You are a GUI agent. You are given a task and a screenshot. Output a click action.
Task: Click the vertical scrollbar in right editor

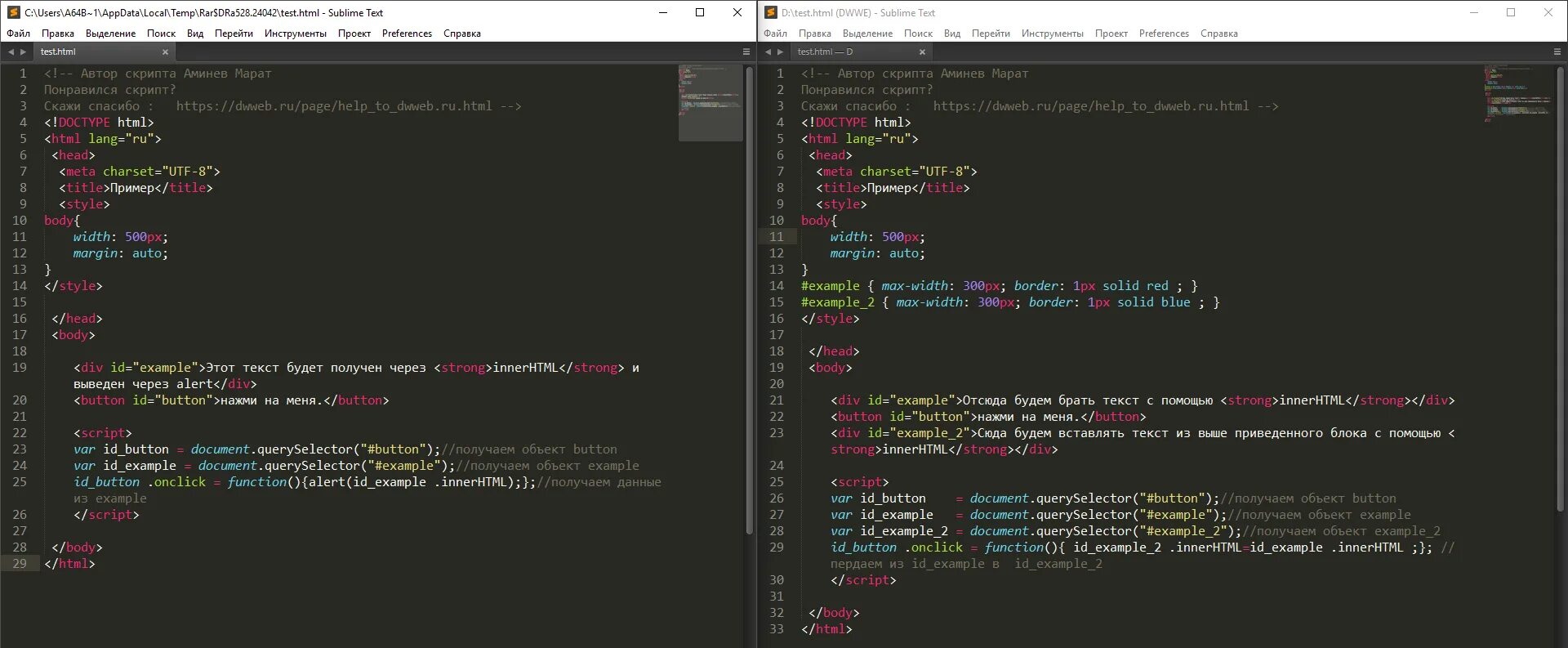(1560, 290)
